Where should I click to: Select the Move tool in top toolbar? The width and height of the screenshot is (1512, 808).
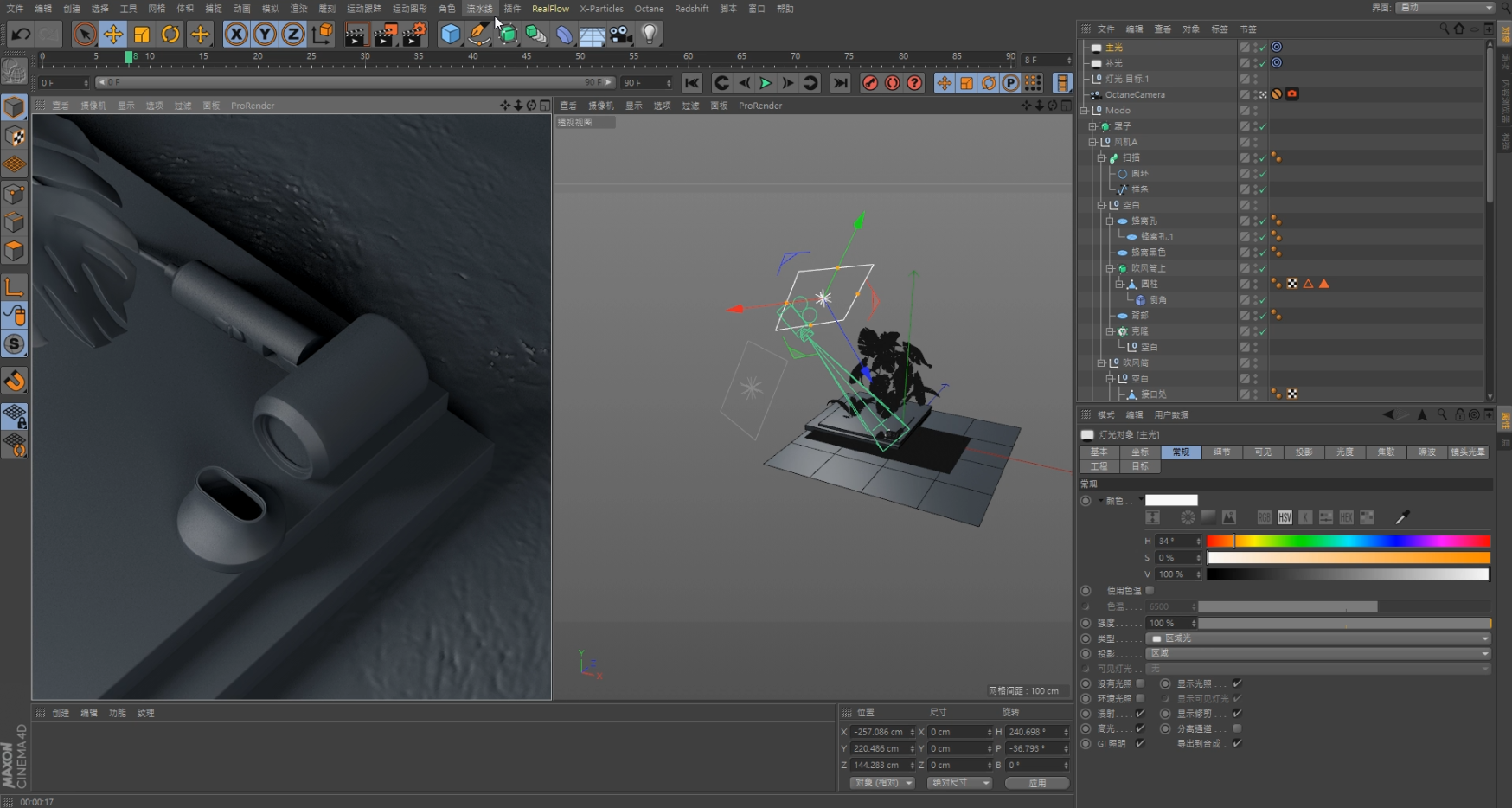113,34
